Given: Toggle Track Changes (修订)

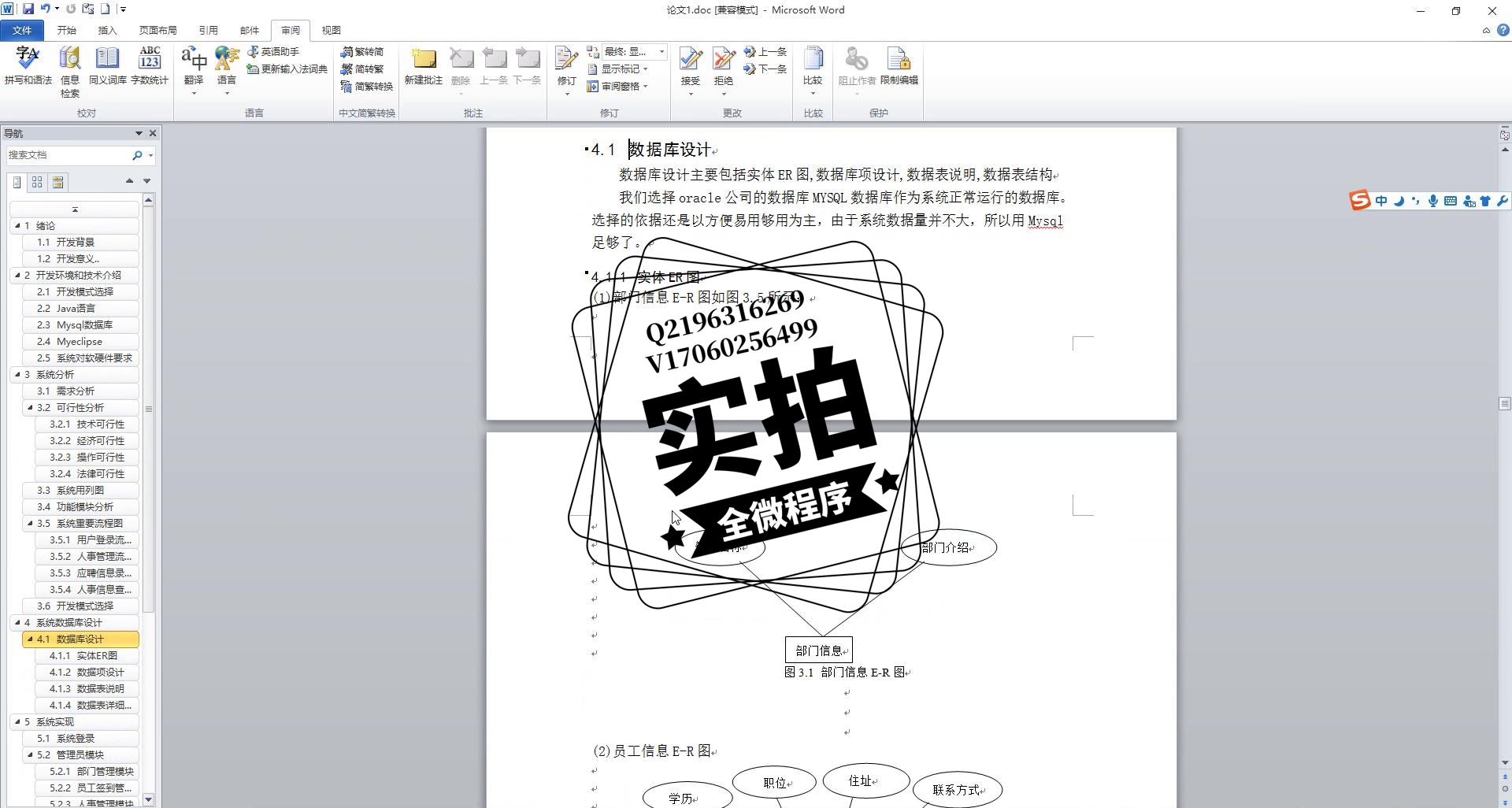Looking at the screenshot, I should [567, 71].
